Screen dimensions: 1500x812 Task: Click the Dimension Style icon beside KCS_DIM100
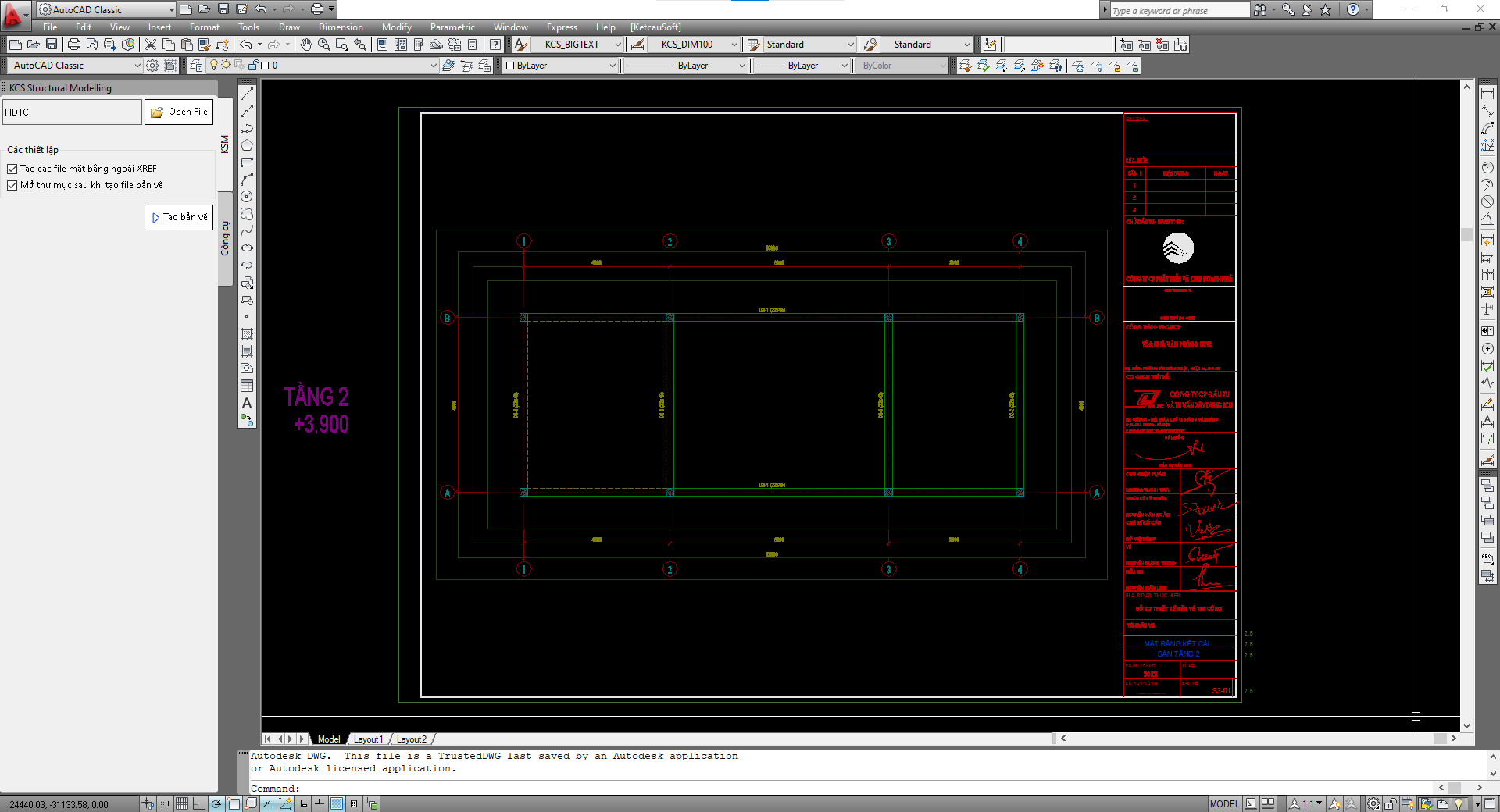click(637, 45)
